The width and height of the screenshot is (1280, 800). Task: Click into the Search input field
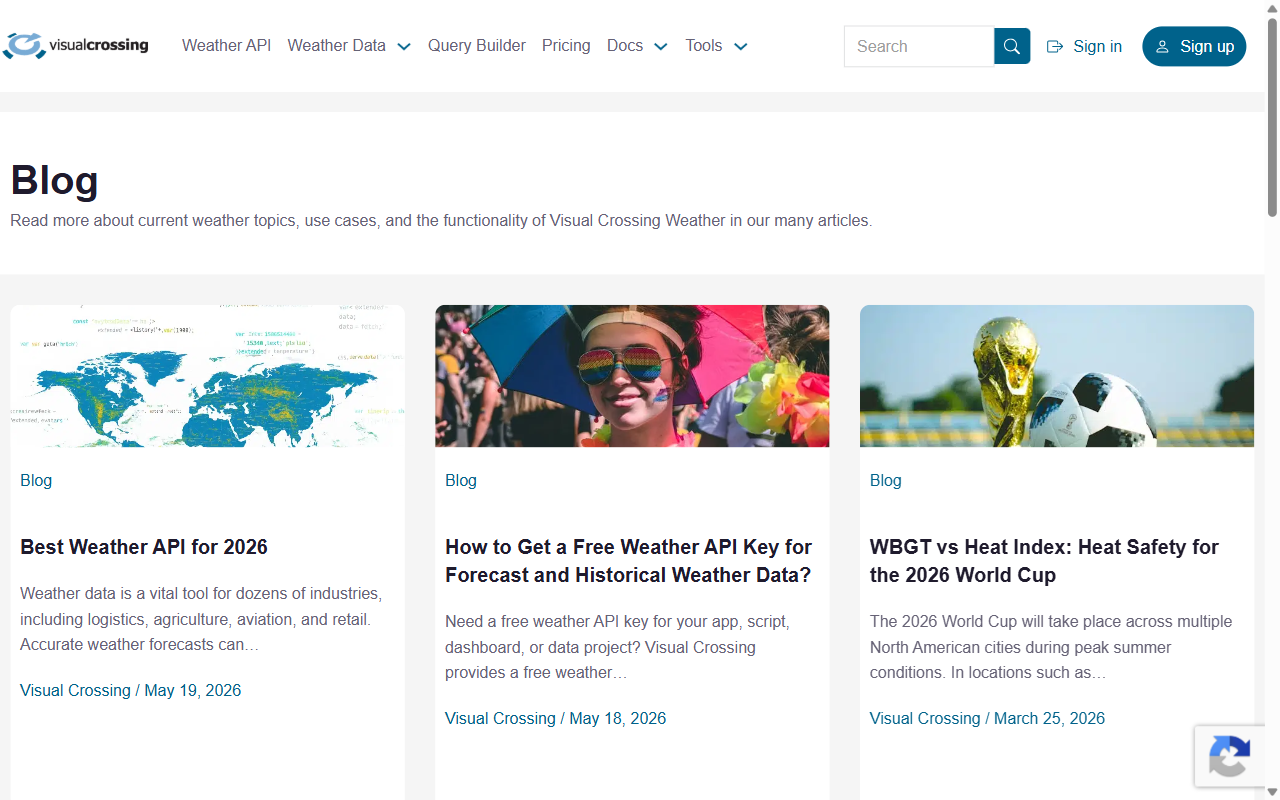point(919,46)
